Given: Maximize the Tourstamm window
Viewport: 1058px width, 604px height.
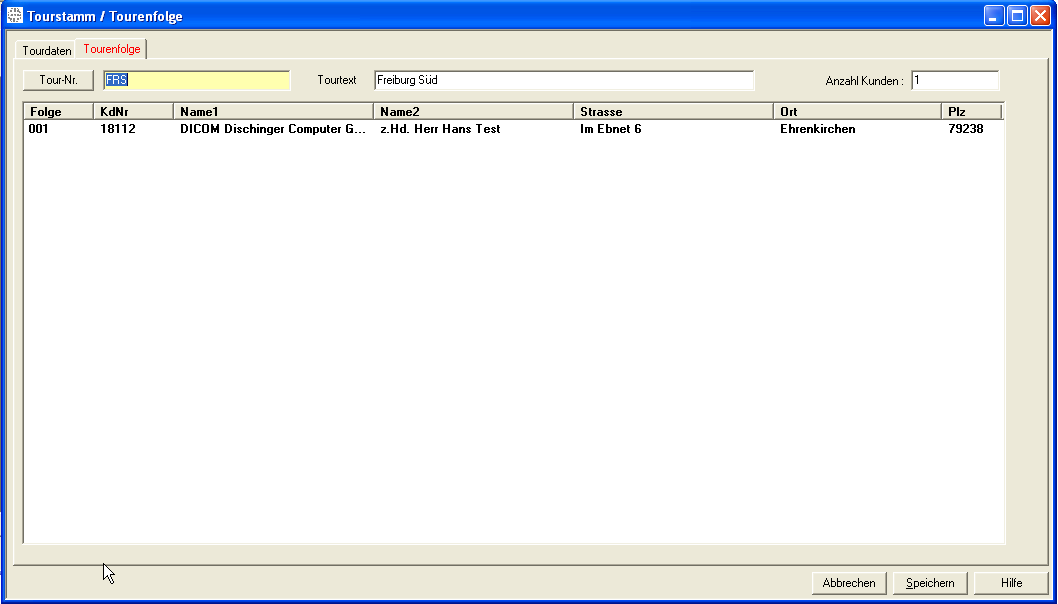Looking at the screenshot, I should [x=1017, y=16].
